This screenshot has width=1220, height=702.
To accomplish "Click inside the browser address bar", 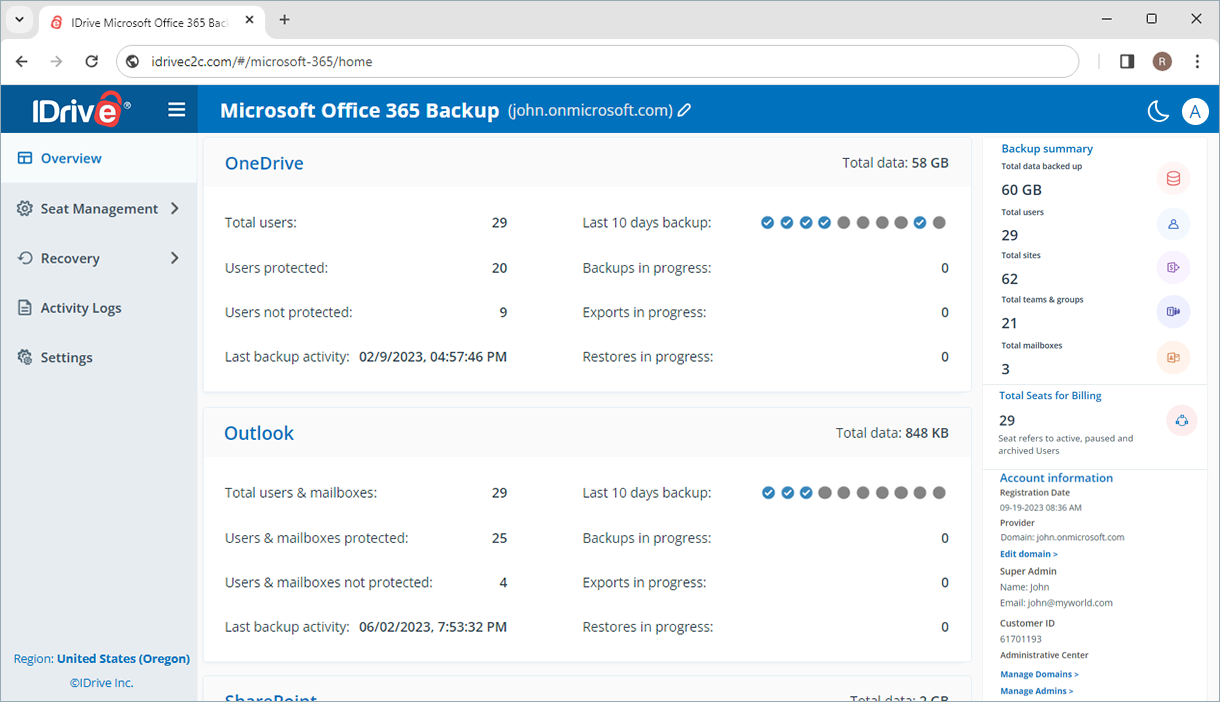I will [x=400, y=61].
